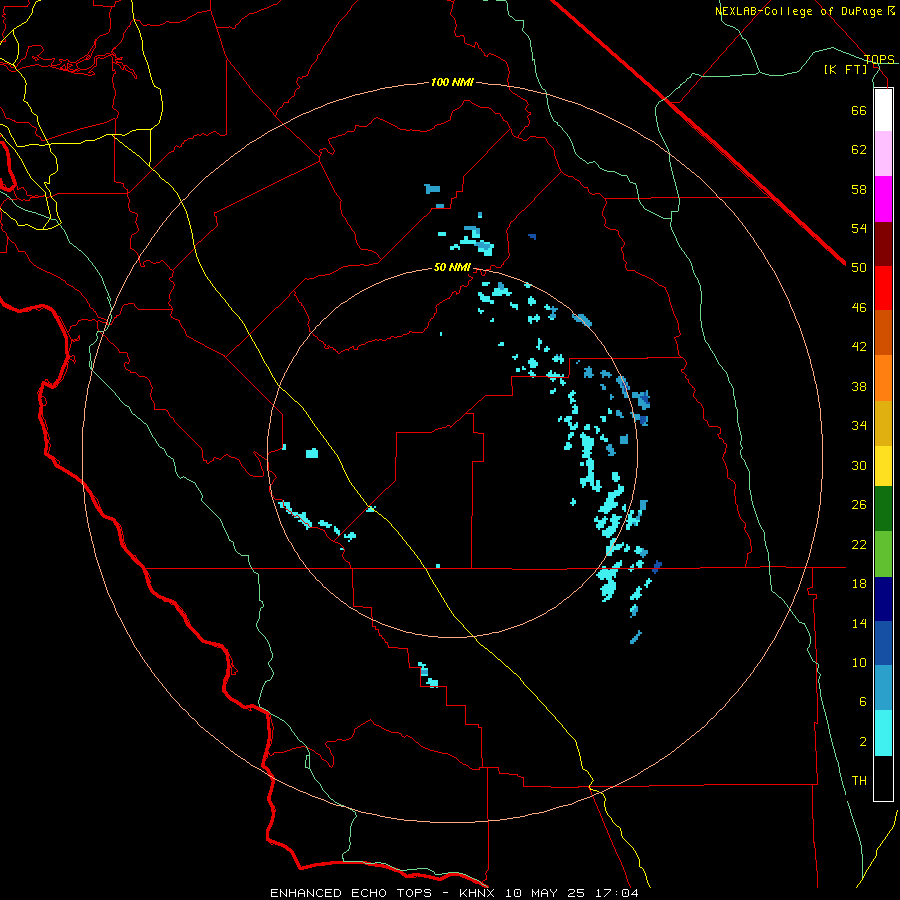This screenshot has height=900, width=900.
Task: Click the dark orange 42-46 kft swatch
Action: tap(883, 332)
